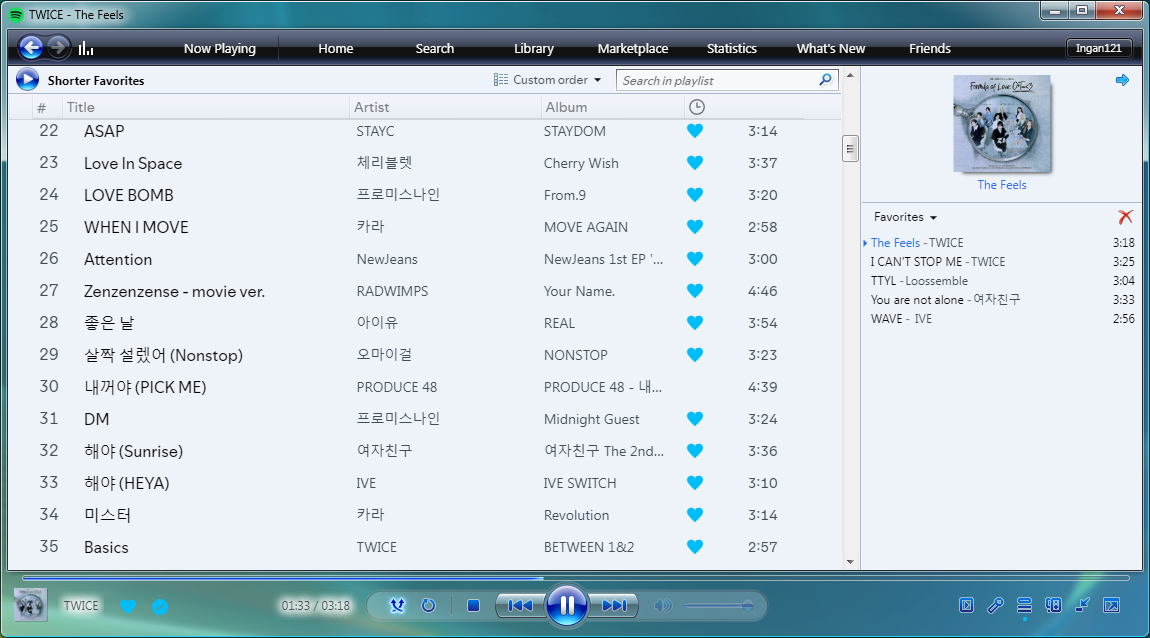Select WAVE - IVE in queue
Image resolution: width=1150 pixels, height=638 pixels.
pos(1002,319)
